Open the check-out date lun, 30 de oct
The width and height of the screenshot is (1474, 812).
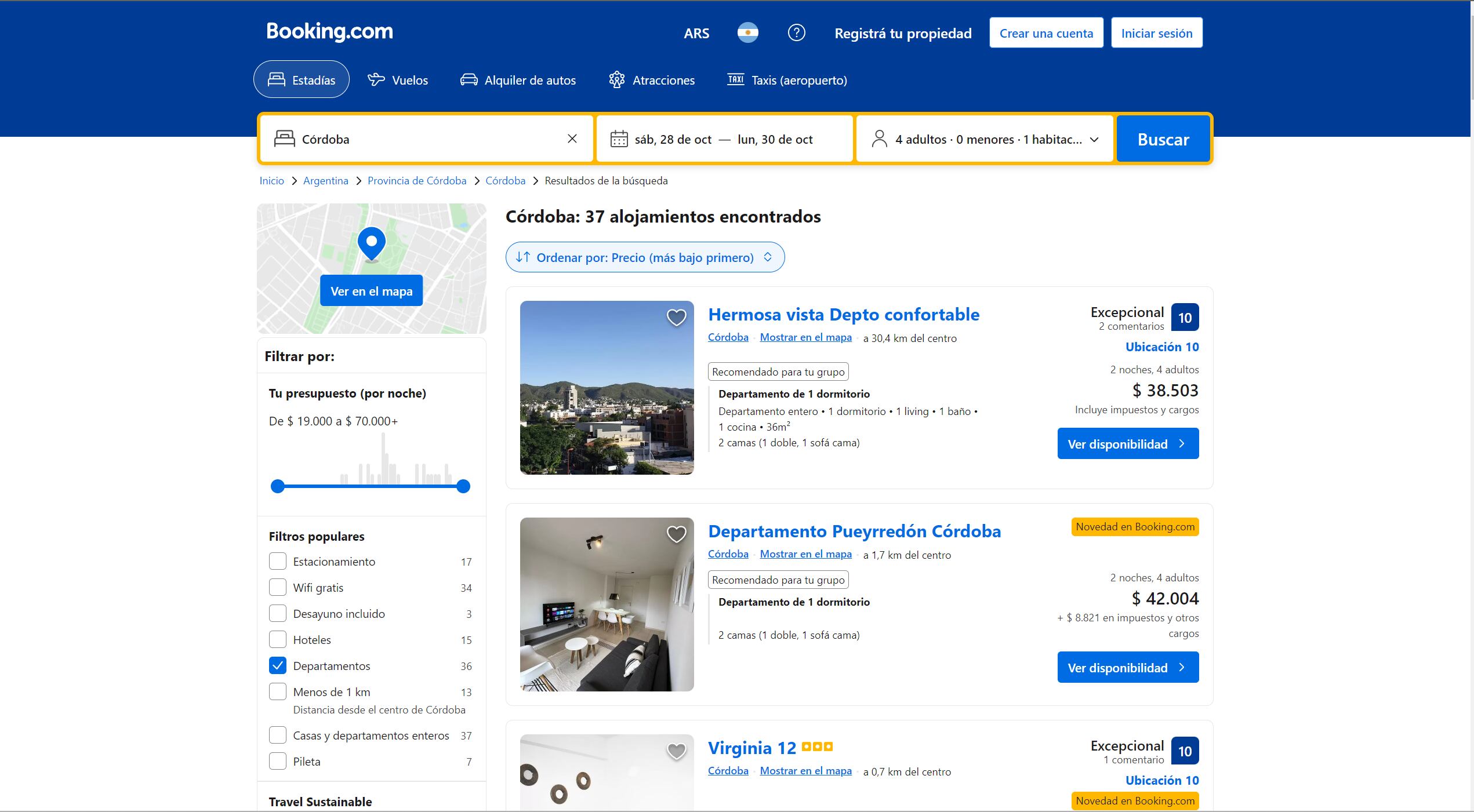(775, 140)
